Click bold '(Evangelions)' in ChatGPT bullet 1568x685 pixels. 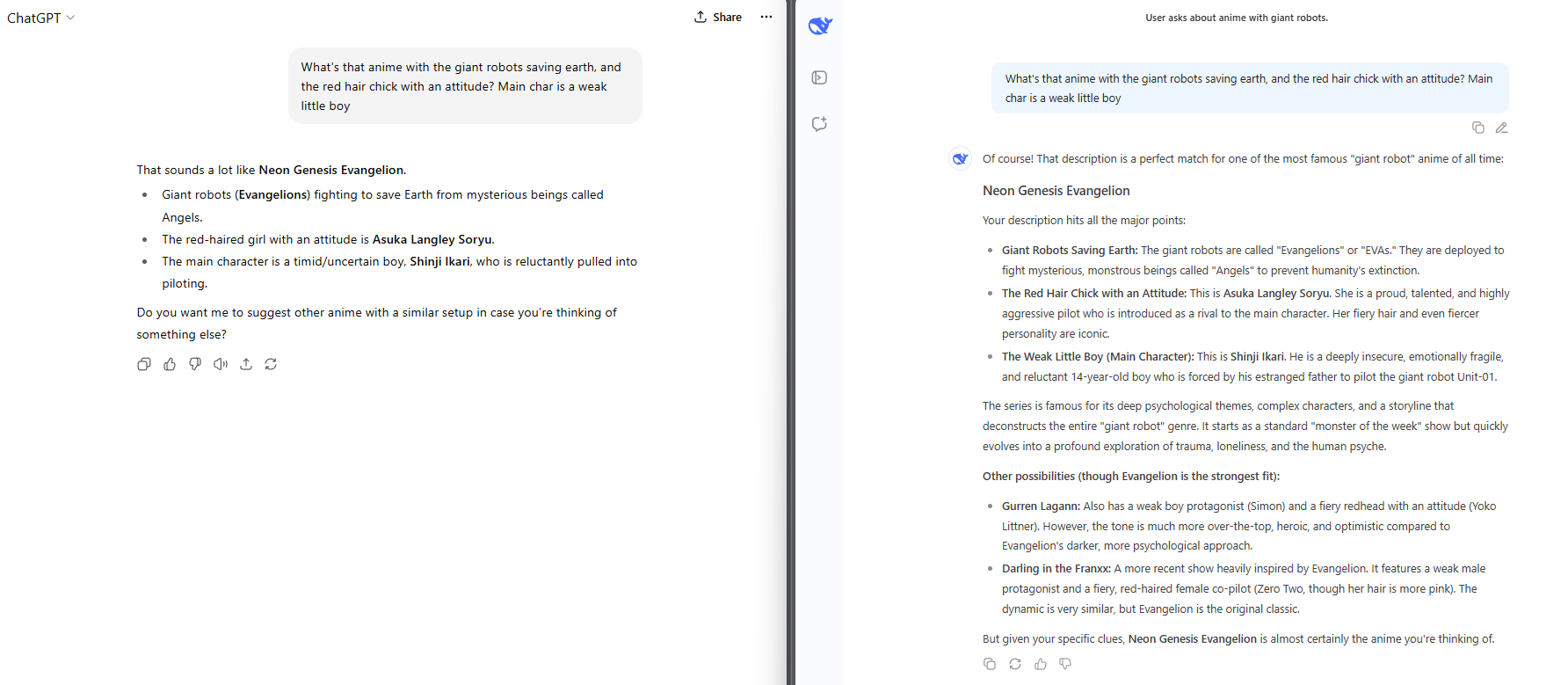pos(272,194)
